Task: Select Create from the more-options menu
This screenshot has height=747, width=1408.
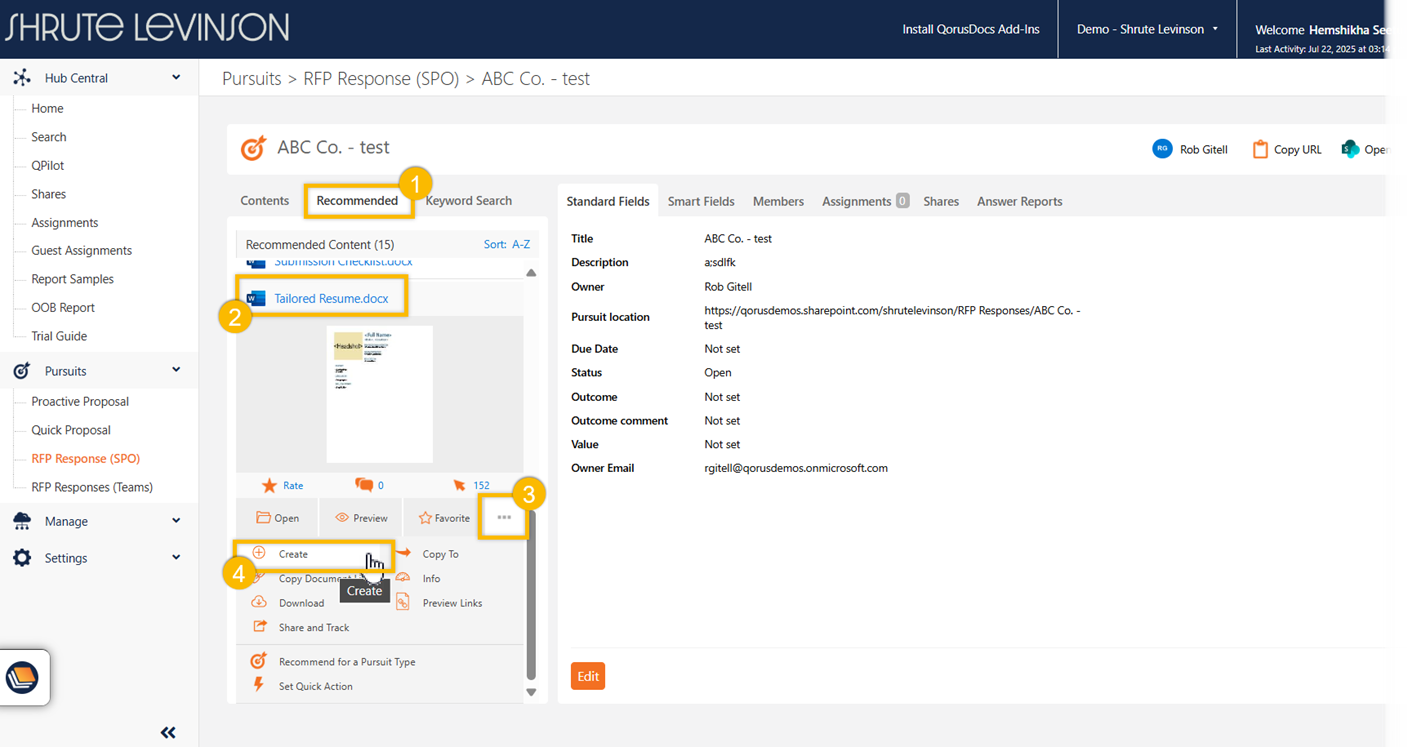Action: point(293,554)
